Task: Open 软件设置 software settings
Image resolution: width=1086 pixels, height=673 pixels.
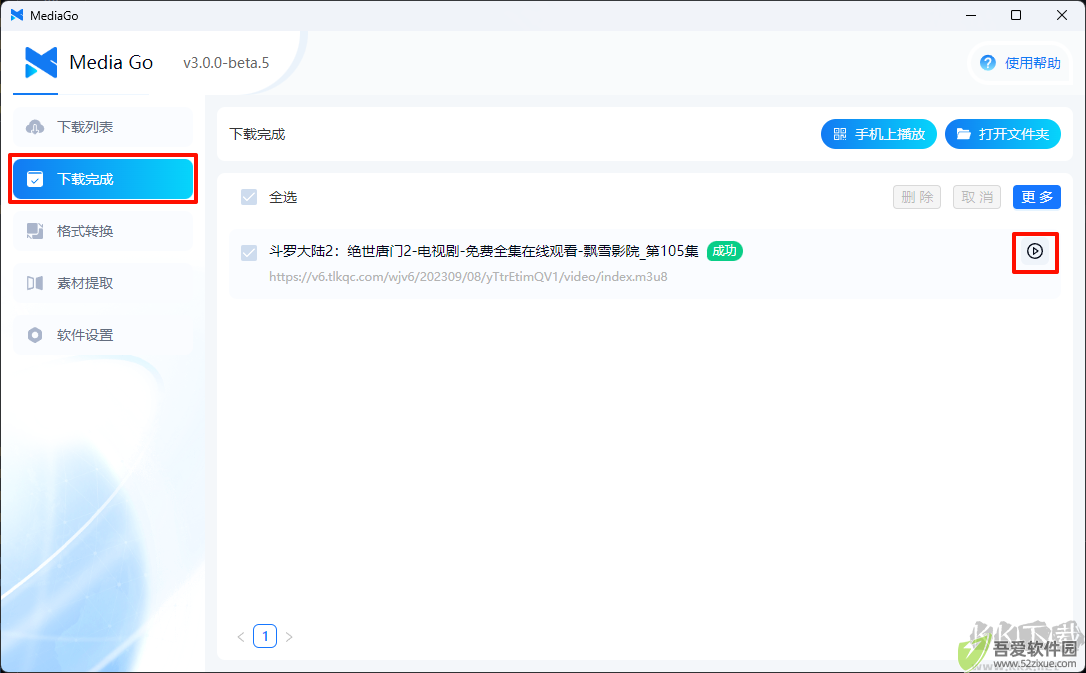Action: click(x=103, y=335)
